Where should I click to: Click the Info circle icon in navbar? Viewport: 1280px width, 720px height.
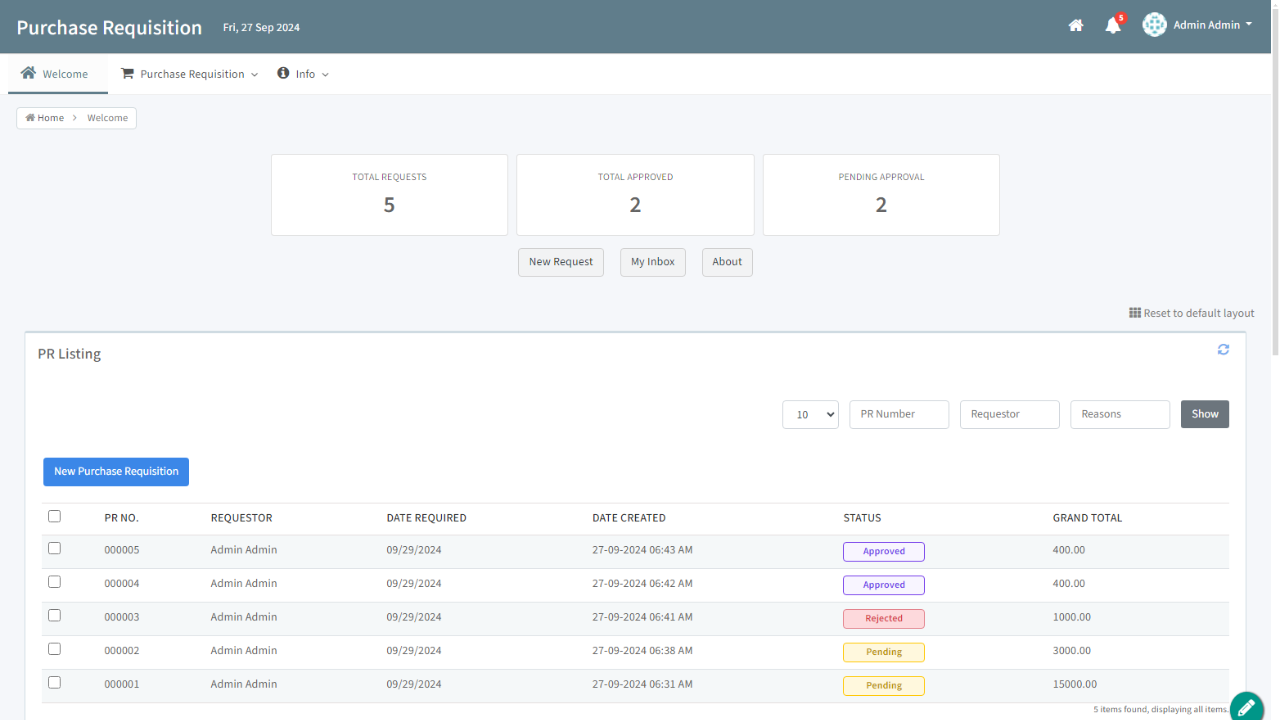coord(283,74)
